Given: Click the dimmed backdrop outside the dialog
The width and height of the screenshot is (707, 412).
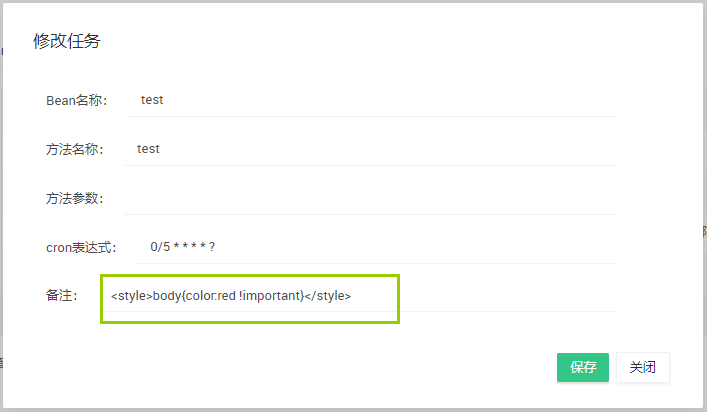Looking at the screenshot, I should coord(703,150).
